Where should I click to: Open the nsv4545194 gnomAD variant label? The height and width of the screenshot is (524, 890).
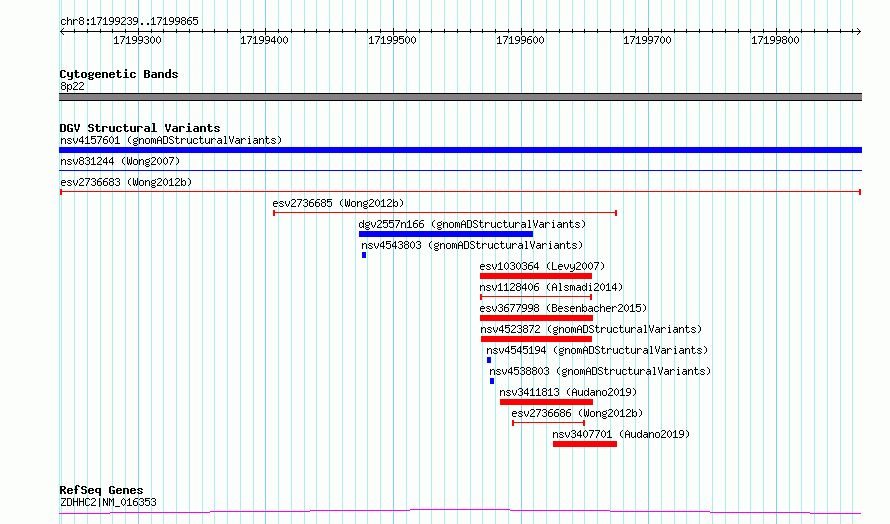[597, 350]
